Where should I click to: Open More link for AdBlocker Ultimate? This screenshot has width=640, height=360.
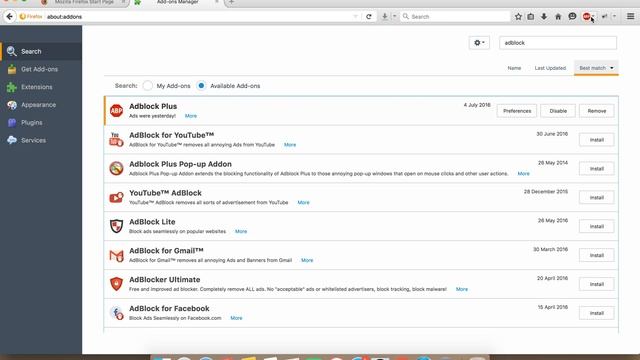pos(462,289)
